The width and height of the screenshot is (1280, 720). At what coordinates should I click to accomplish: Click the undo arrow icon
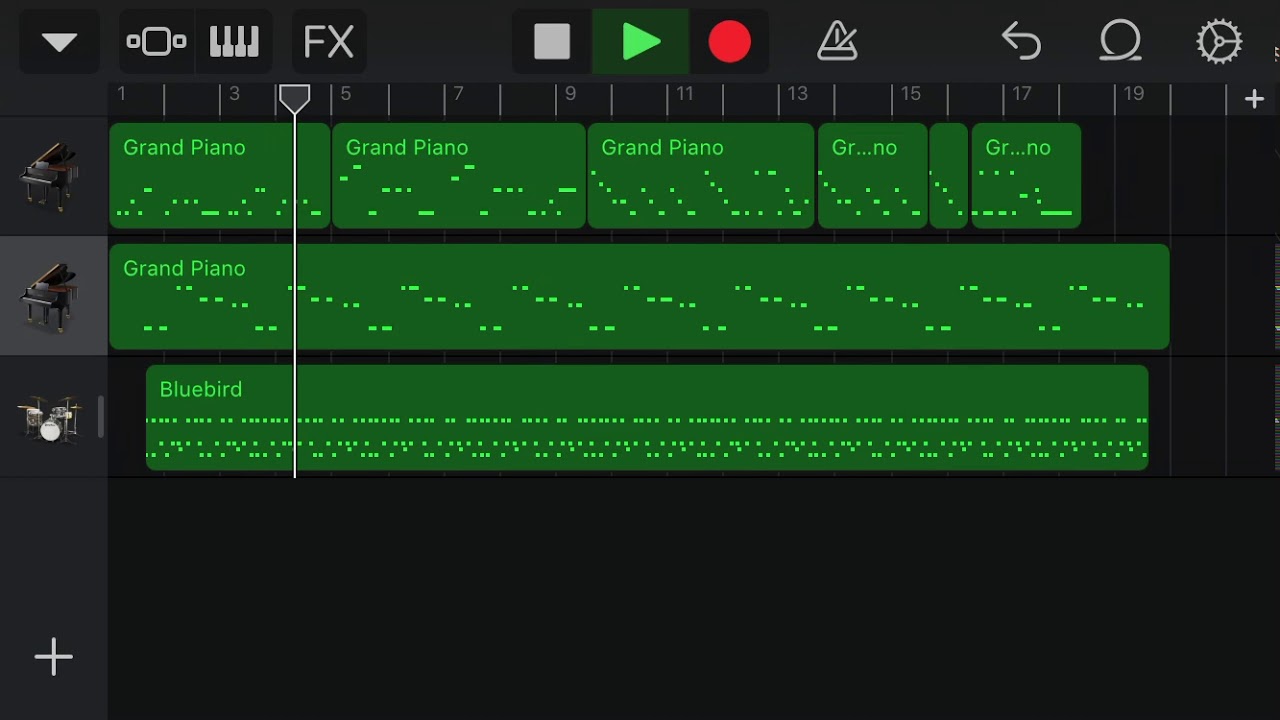tap(1022, 41)
